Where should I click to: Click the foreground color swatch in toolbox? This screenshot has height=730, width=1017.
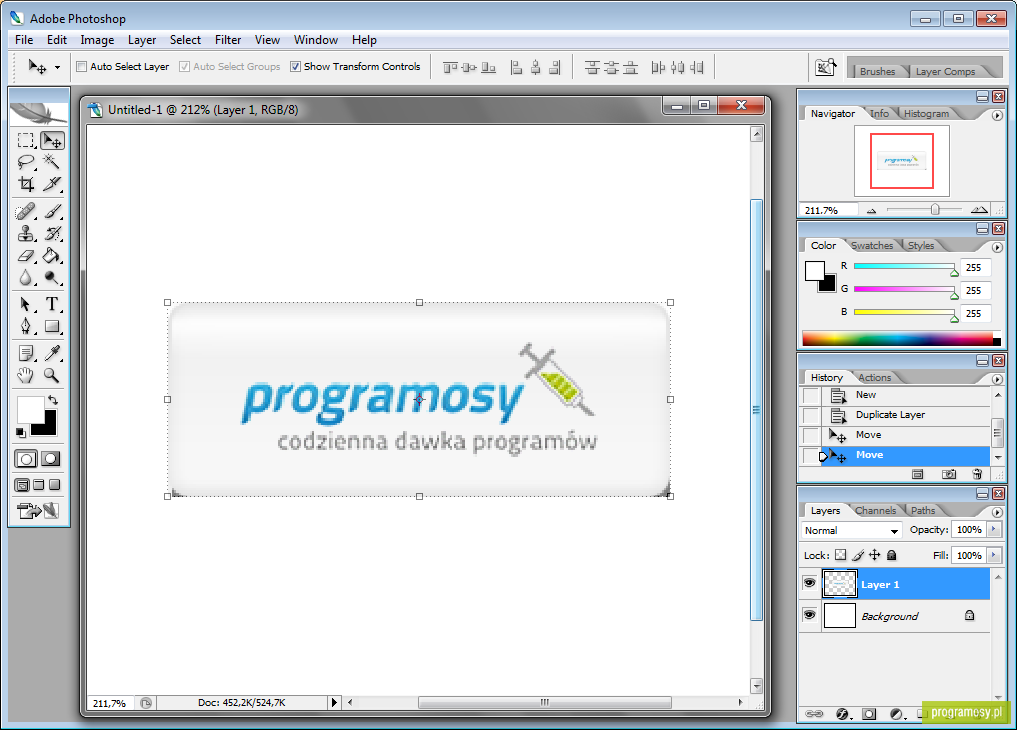point(29,410)
